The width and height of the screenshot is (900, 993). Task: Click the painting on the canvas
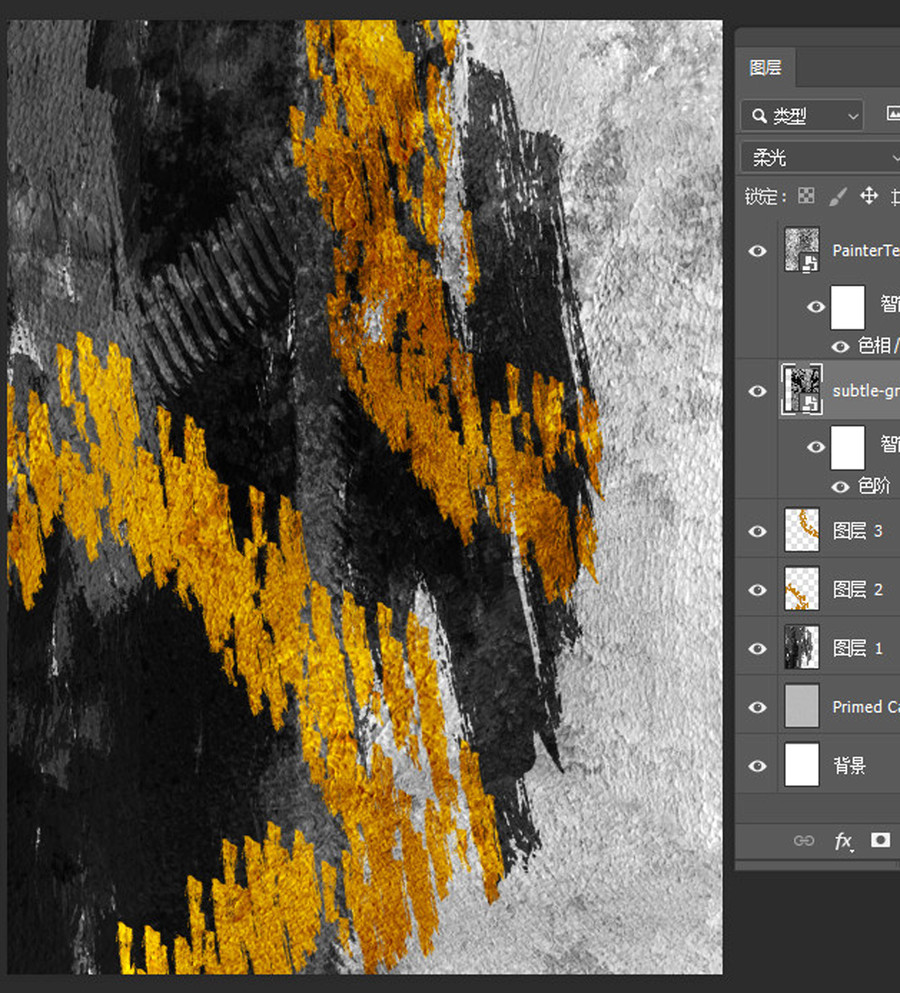pyautogui.click(x=365, y=497)
